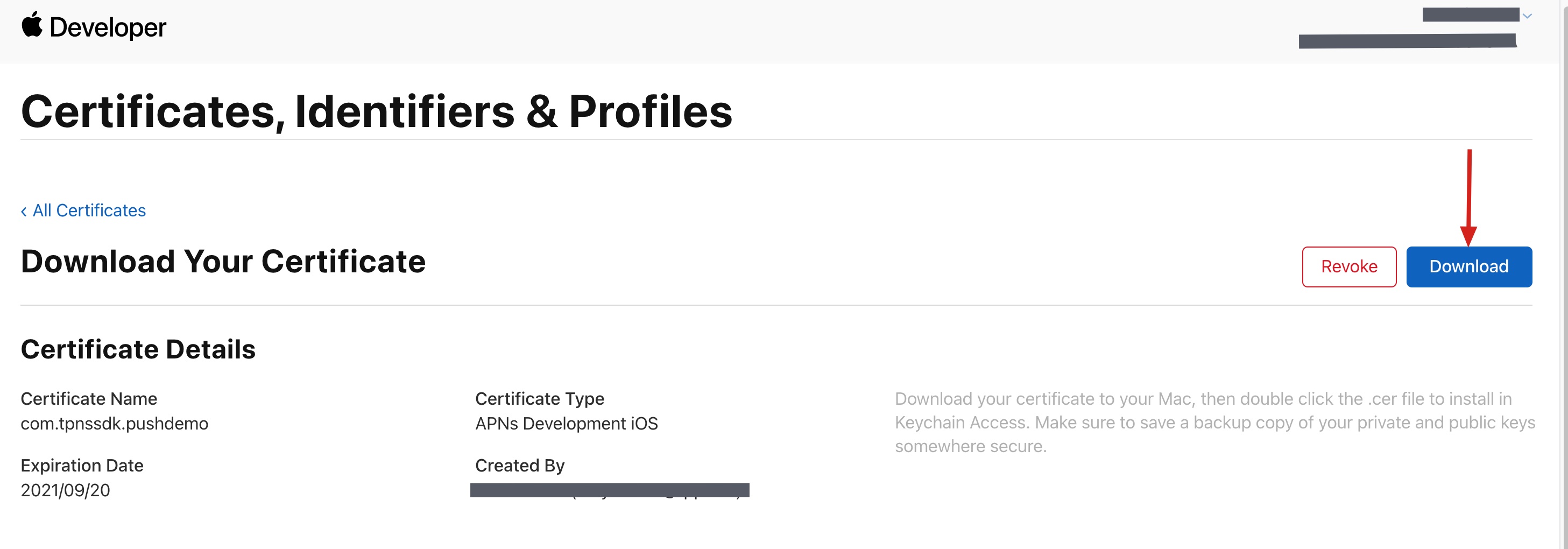The width and height of the screenshot is (1568, 549).
Task: Click the redacted Created By value
Action: click(x=609, y=490)
